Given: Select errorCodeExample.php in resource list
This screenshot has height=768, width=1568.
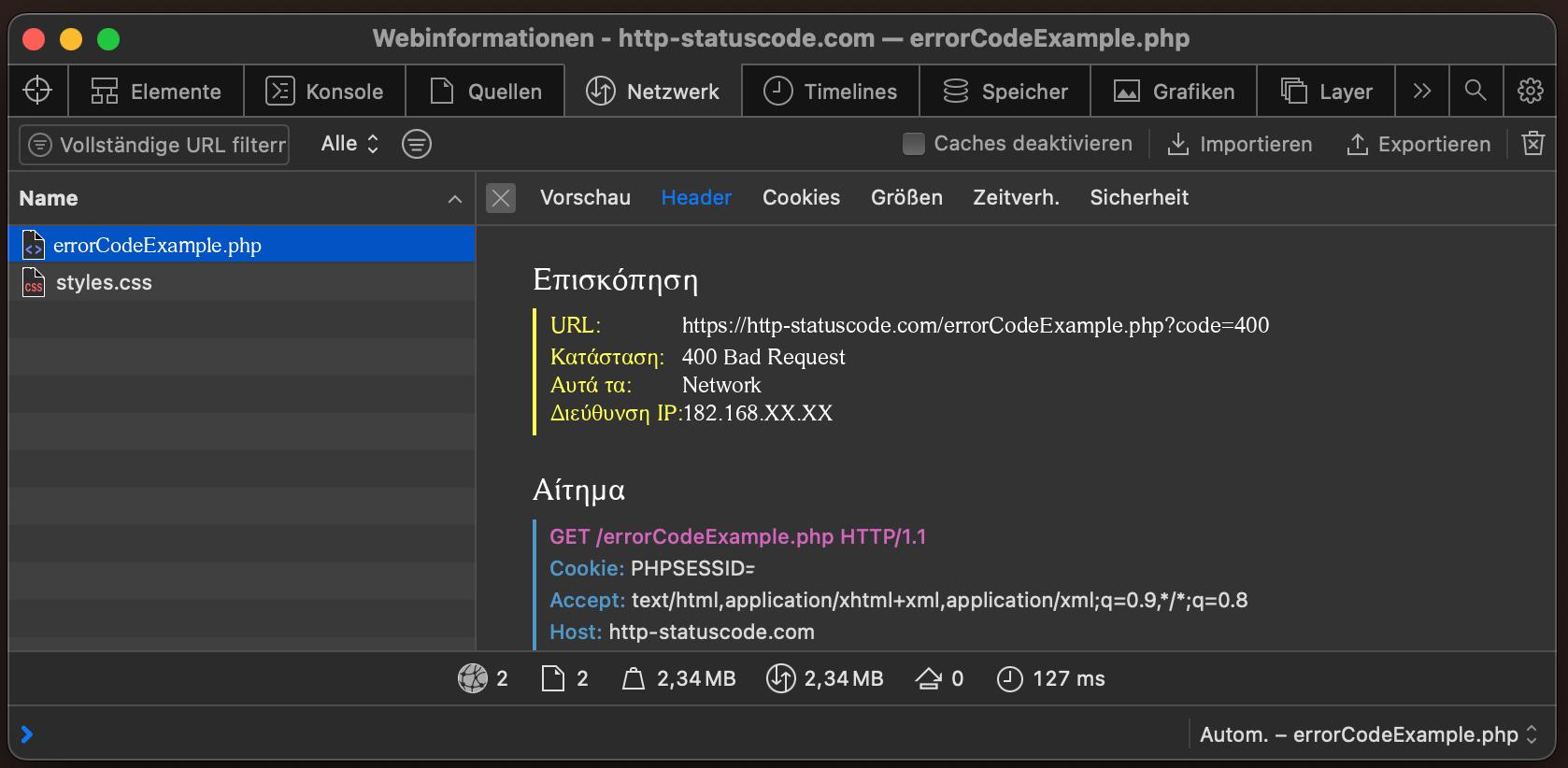Looking at the screenshot, I should (241, 245).
